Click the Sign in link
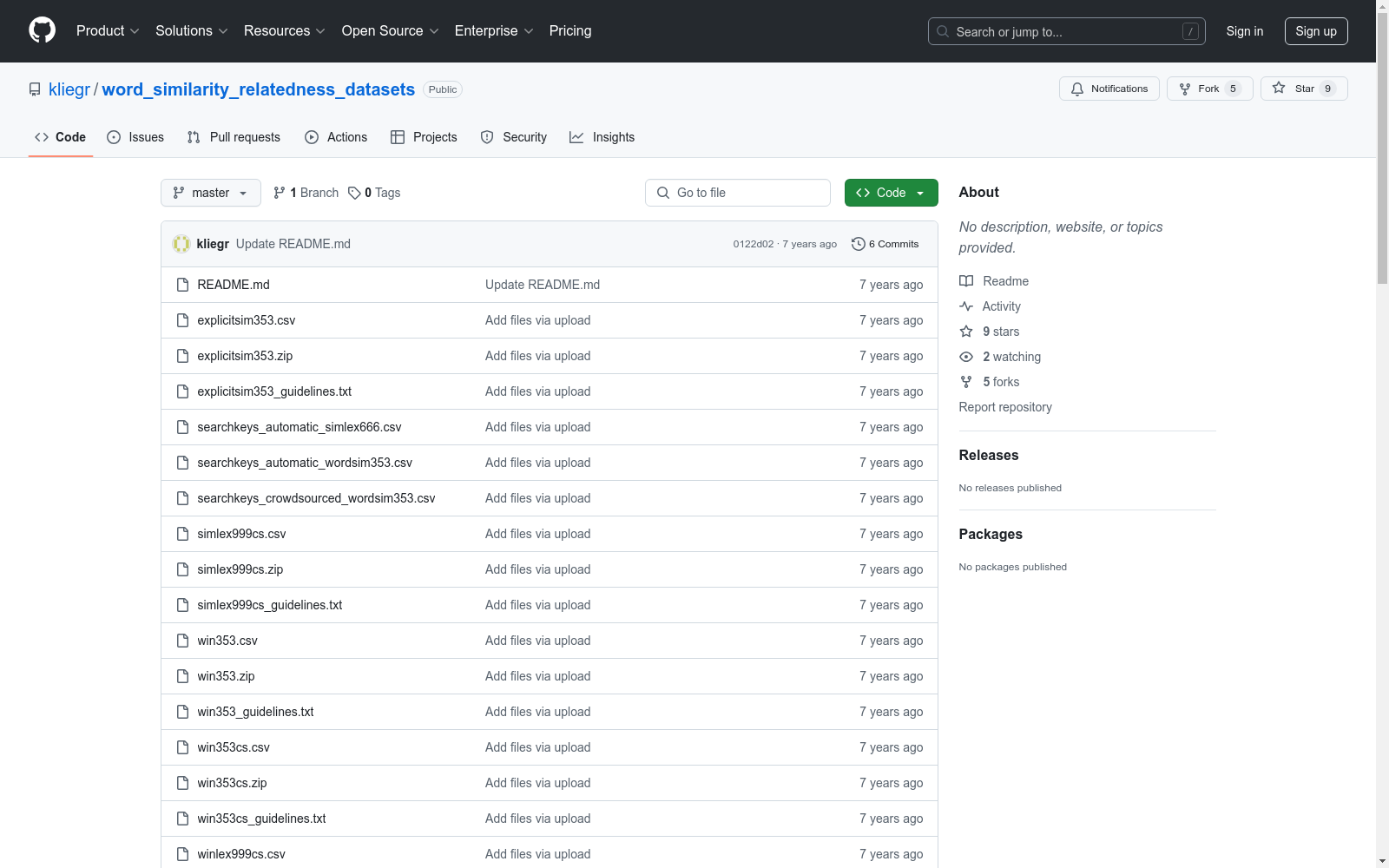This screenshot has height=868, width=1389. [x=1245, y=31]
